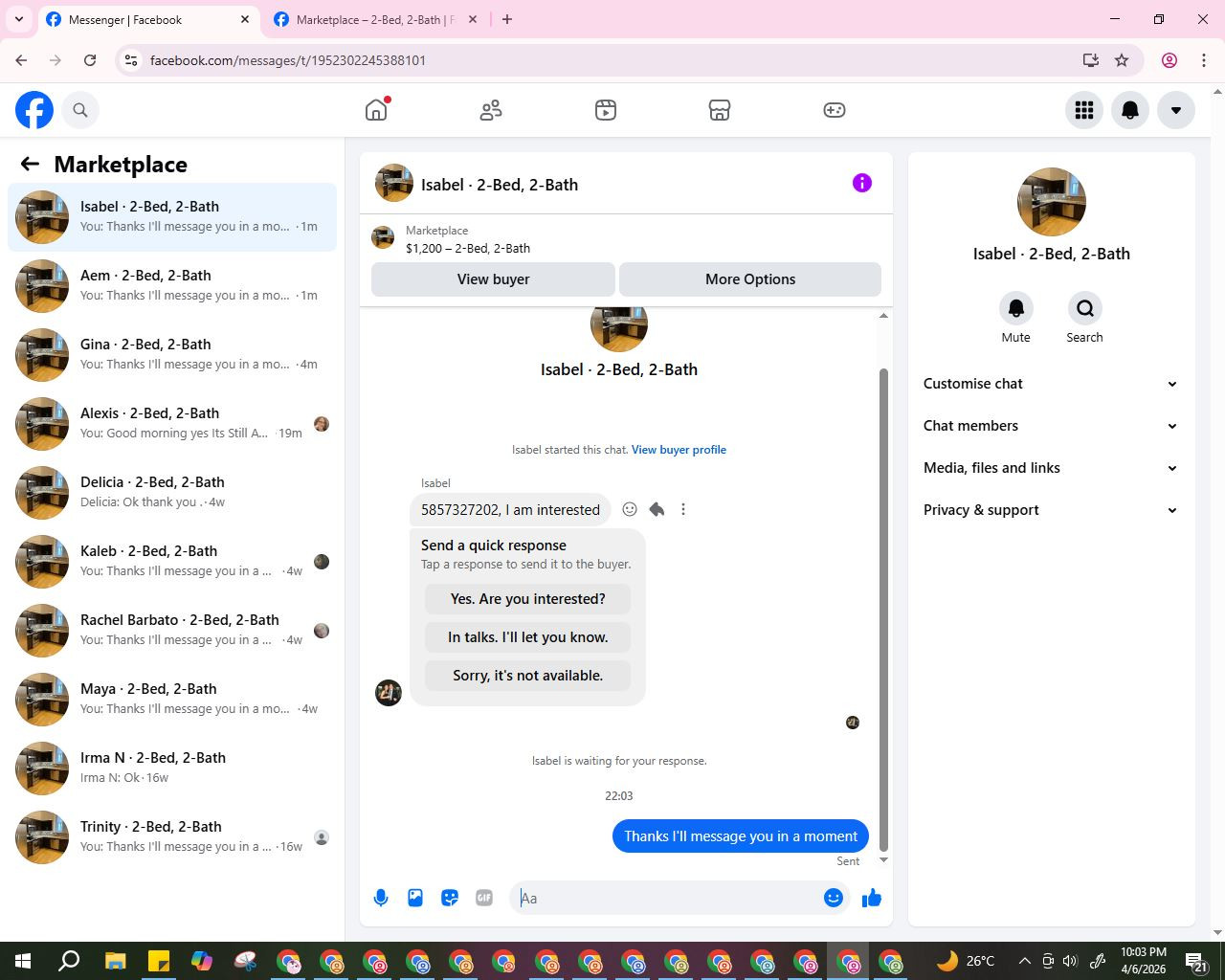Reply to Isabel's message arrow icon
Viewport: 1225px width, 980px height.
pos(657,509)
